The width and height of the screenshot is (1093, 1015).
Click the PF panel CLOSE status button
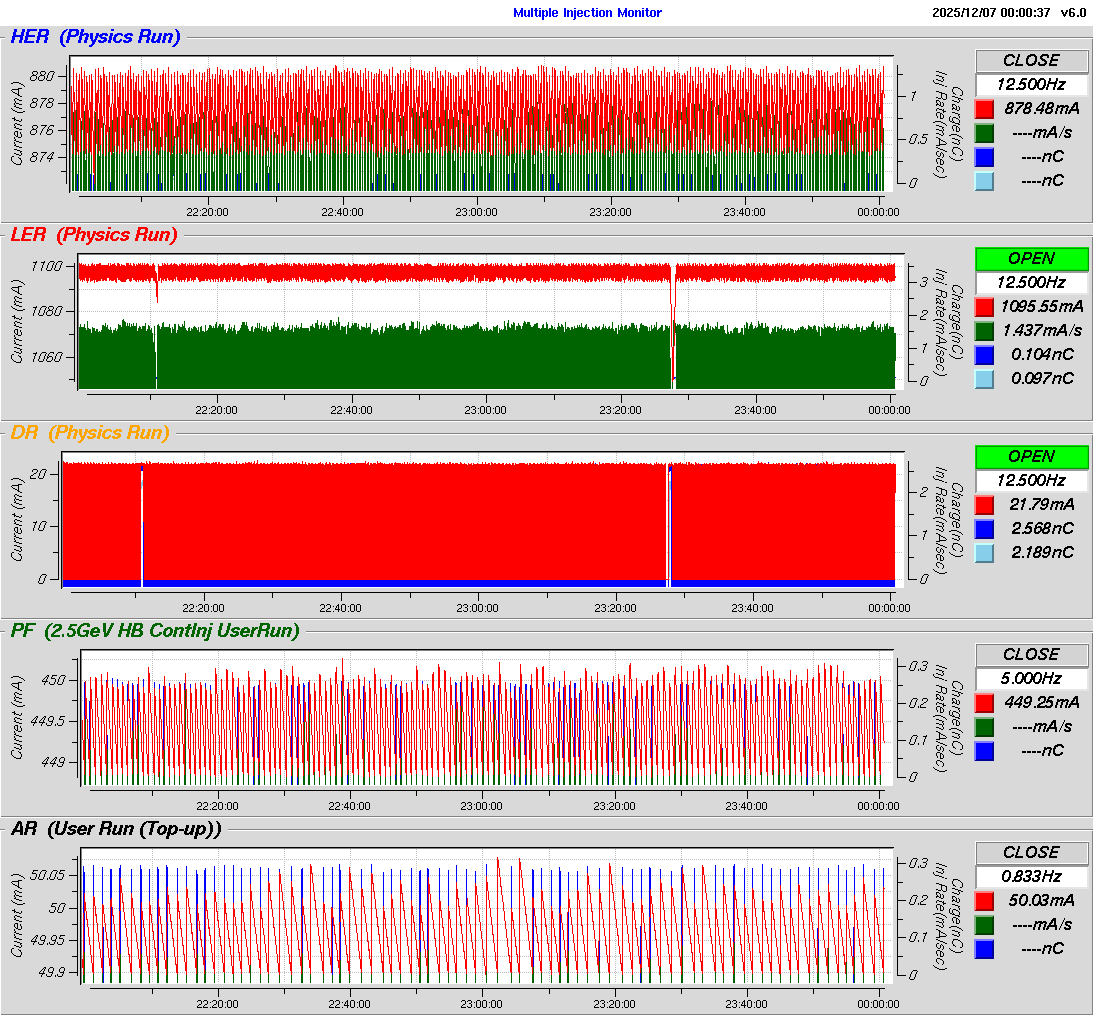pyautogui.click(x=1031, y=654)
